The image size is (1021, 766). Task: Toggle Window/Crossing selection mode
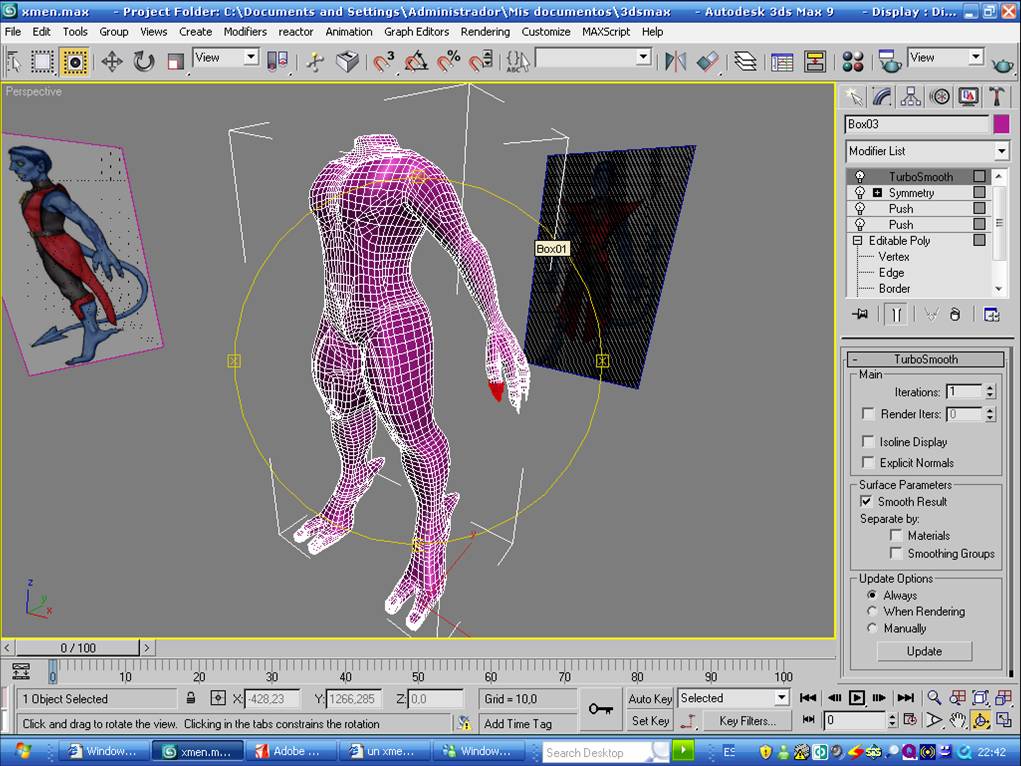pyautogui.click(x=75, y=62)
